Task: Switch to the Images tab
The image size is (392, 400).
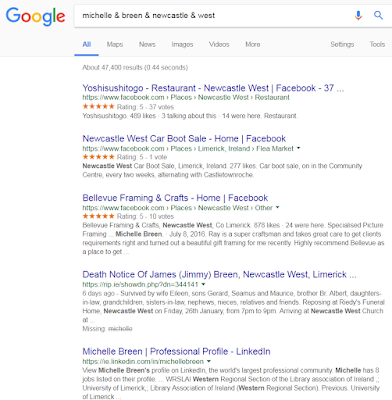Action: [182, 44]
